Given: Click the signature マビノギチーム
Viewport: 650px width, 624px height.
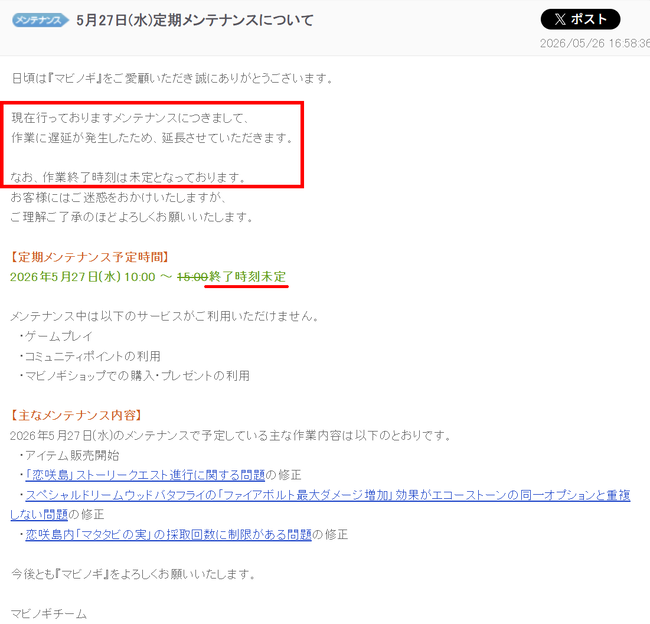Looking at the screenshot, I should (x=49, y=614).
